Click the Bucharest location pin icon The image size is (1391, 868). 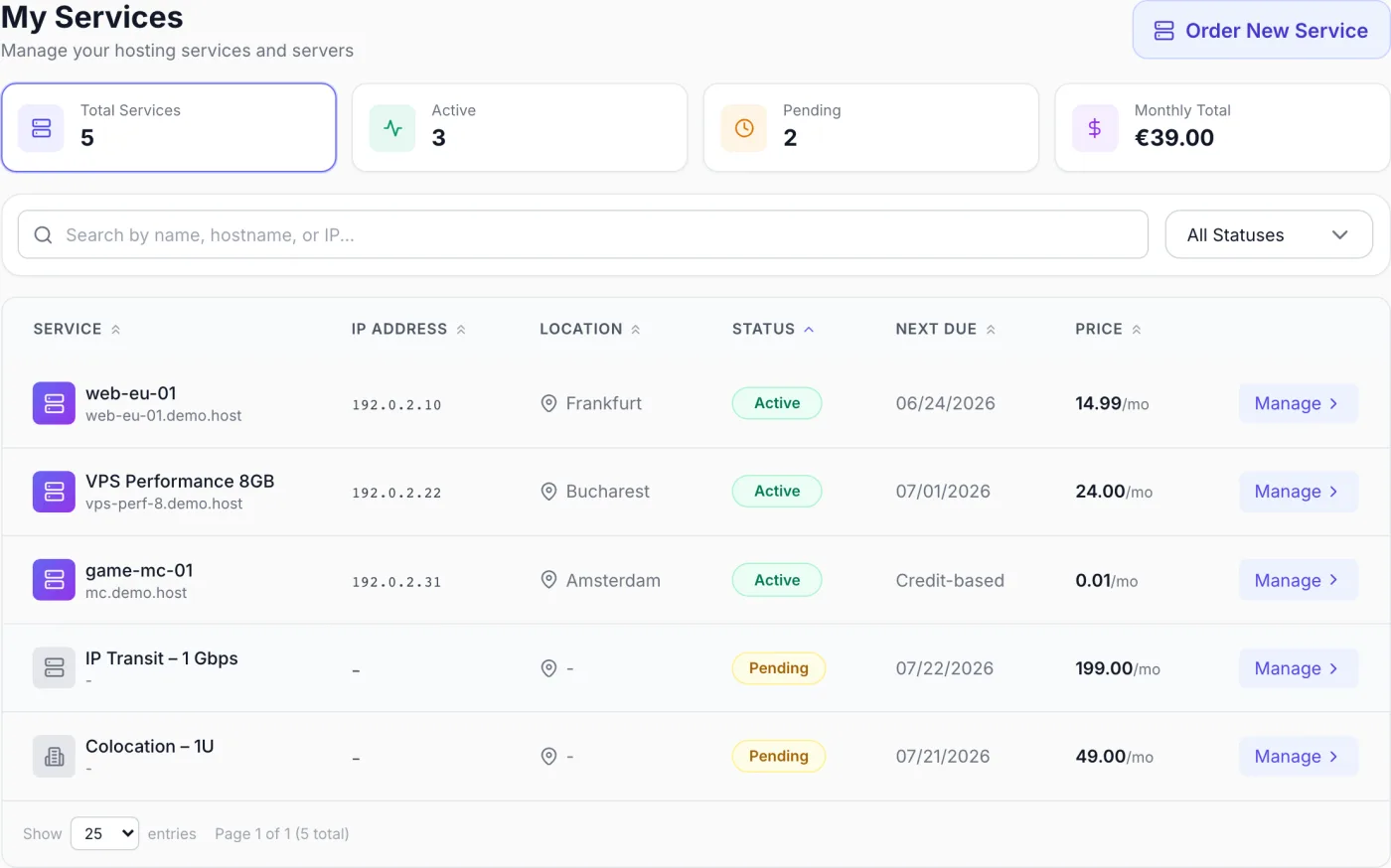[548, 492]
